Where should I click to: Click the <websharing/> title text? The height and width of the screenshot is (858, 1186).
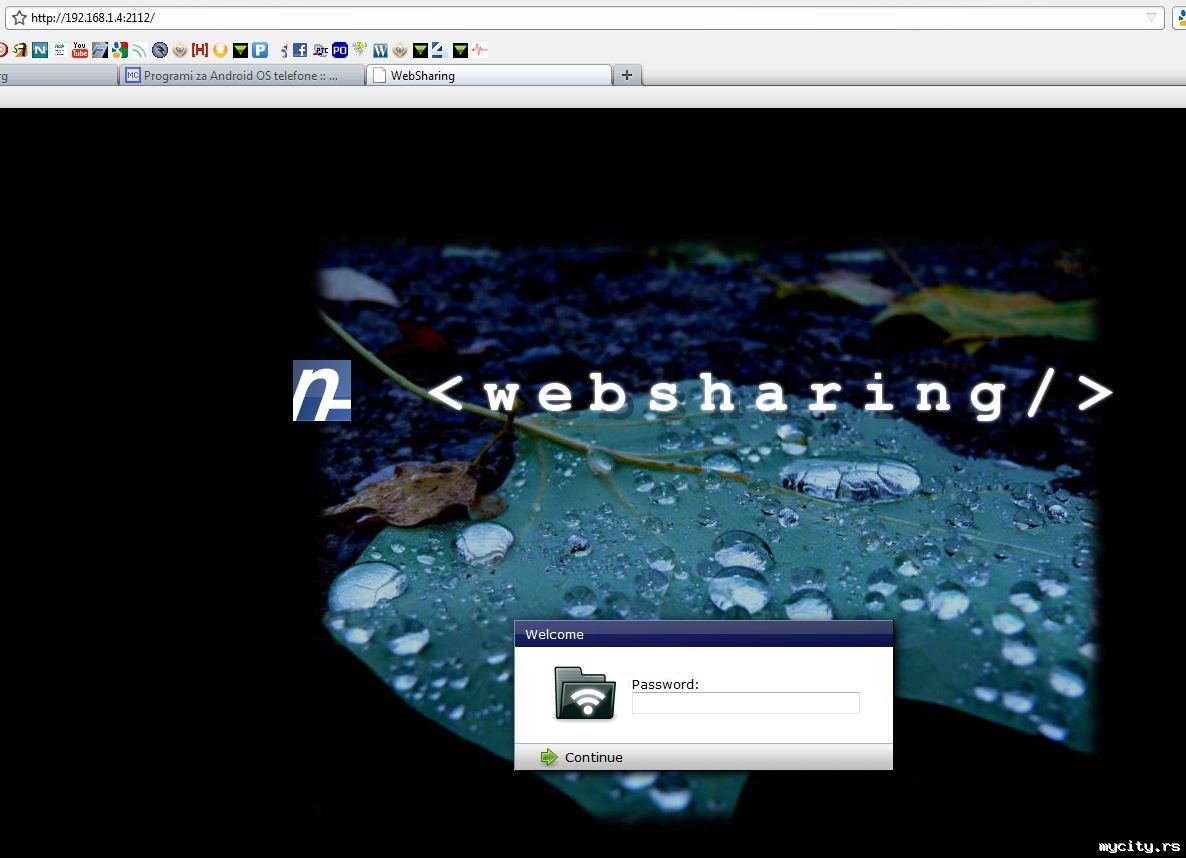tap(770, 393)
